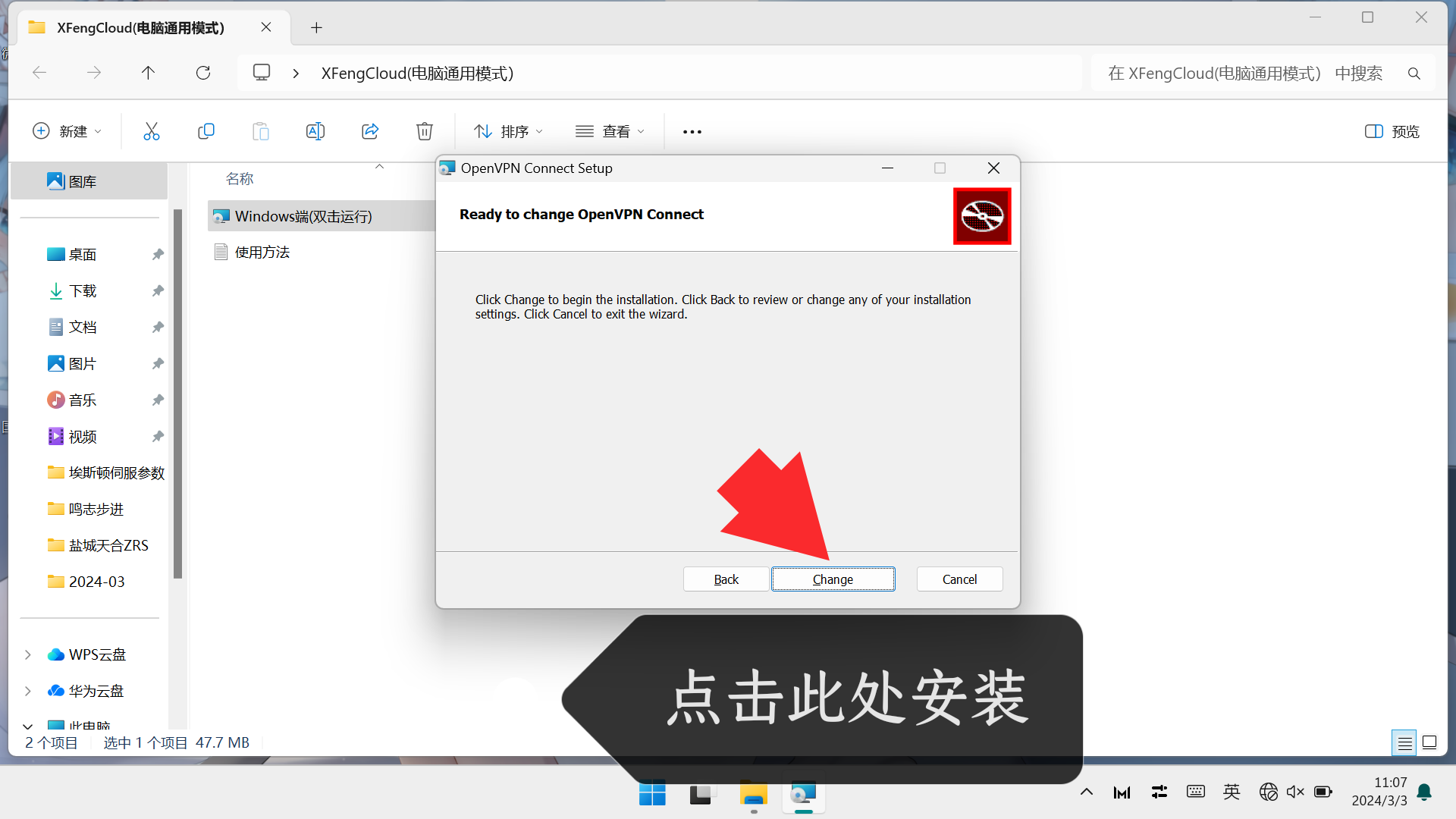Screen dimensions: 1456x819
Task: Open the Windows Start menu
Action: [652, 793]
